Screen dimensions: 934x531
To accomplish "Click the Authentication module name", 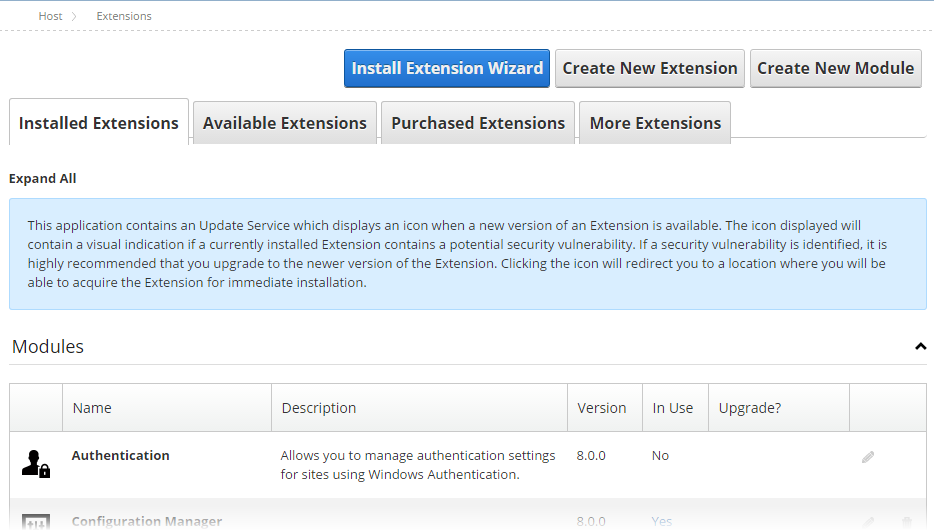I will click(121, 455).
